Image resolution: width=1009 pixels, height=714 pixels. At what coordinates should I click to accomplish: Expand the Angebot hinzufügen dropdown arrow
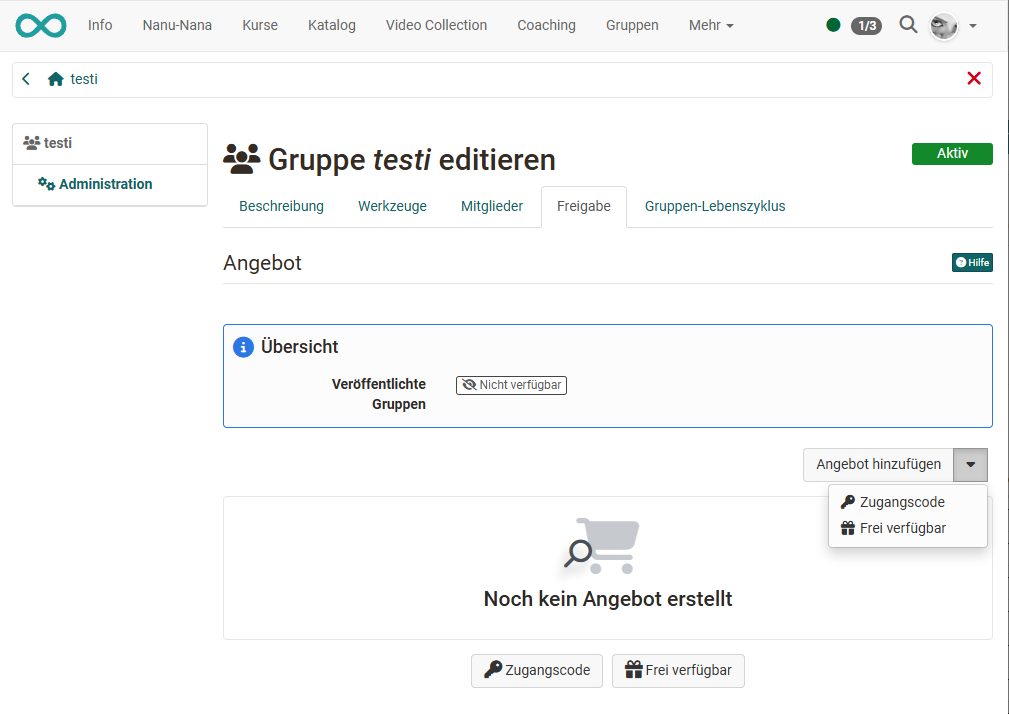(970, 464)
